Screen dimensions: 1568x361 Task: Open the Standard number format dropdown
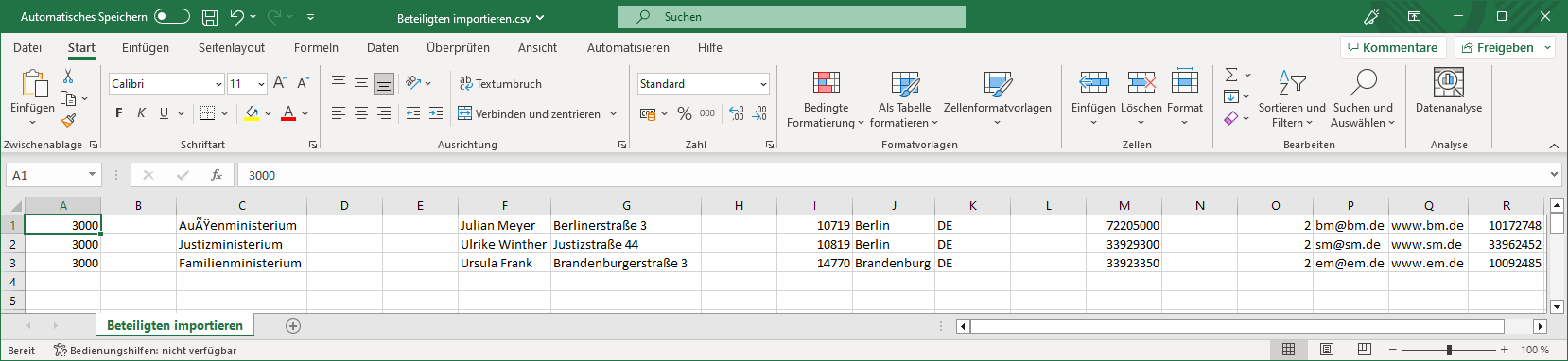763,84
